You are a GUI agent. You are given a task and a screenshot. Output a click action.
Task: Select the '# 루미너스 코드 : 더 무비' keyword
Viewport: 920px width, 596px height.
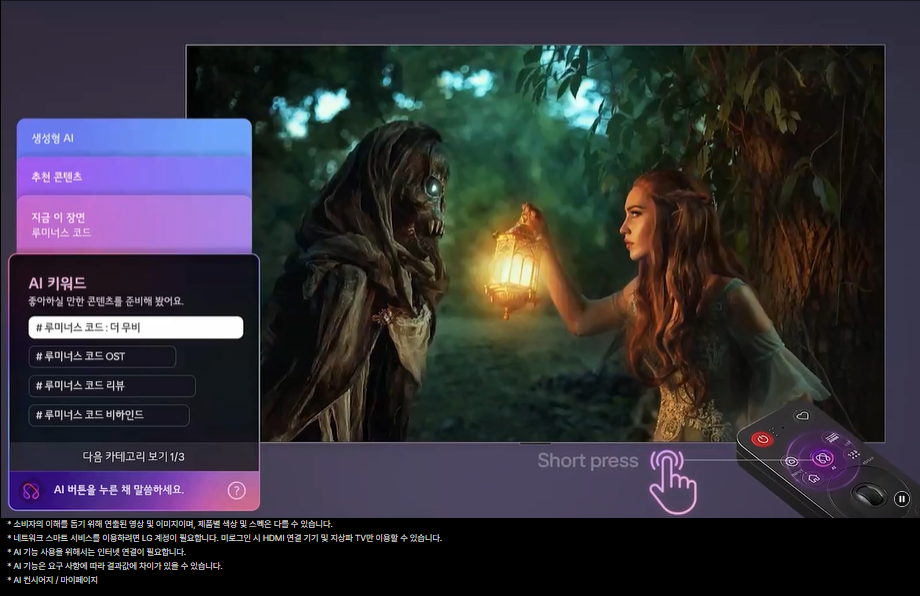click(x=136, y=327)
